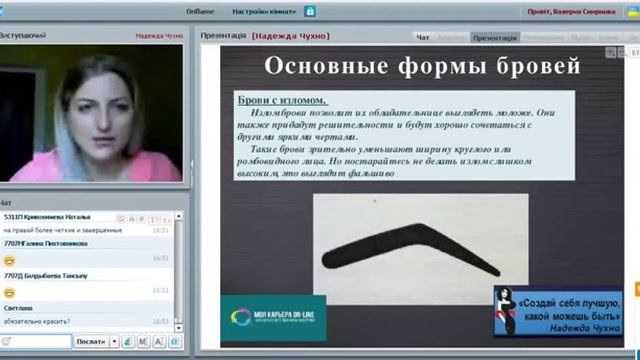Click the blue icon at chat toolbar end
The height and width of the screenshot is (360, 640).
(x=175, y=342)
